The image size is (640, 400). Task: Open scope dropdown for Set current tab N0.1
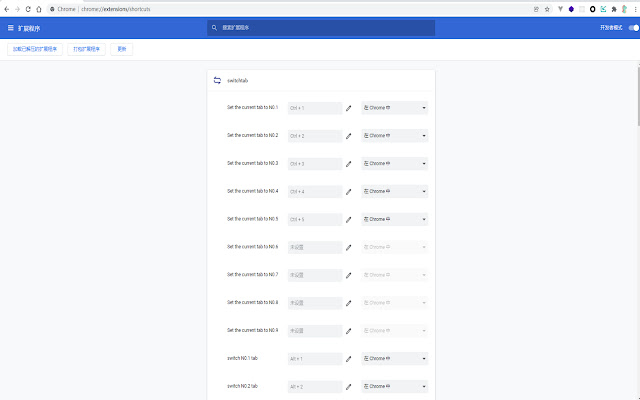(394, 108)
